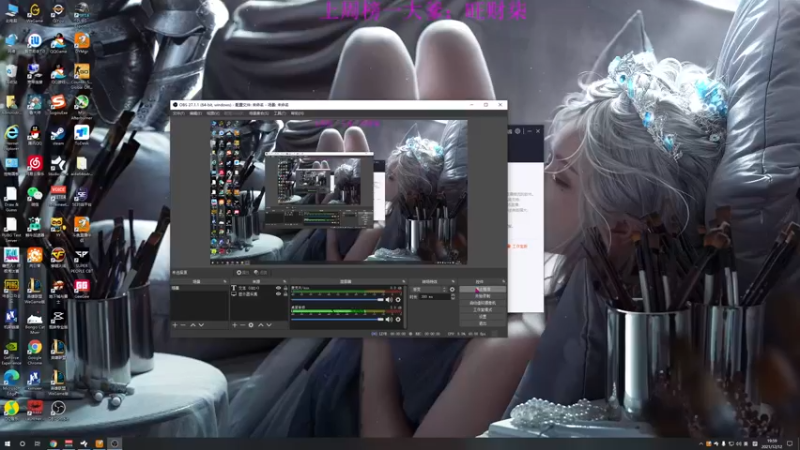
Task: Click the OBS preview canvas
Action: tap(339, 192)
